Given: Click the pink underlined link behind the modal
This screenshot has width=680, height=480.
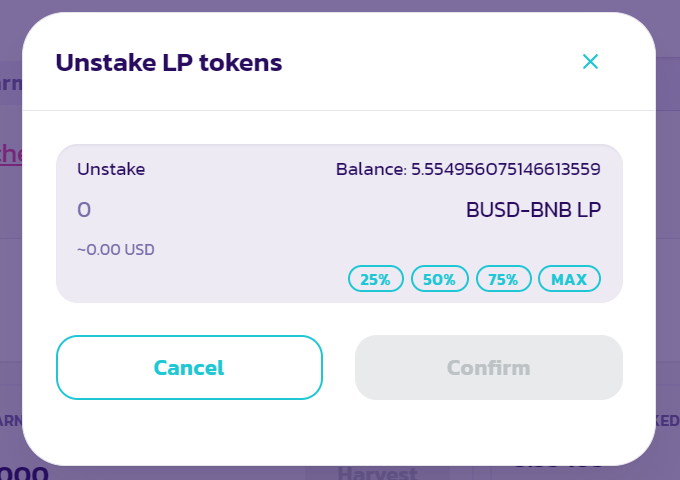Looking at the screenshot, I should pos(11,153).
